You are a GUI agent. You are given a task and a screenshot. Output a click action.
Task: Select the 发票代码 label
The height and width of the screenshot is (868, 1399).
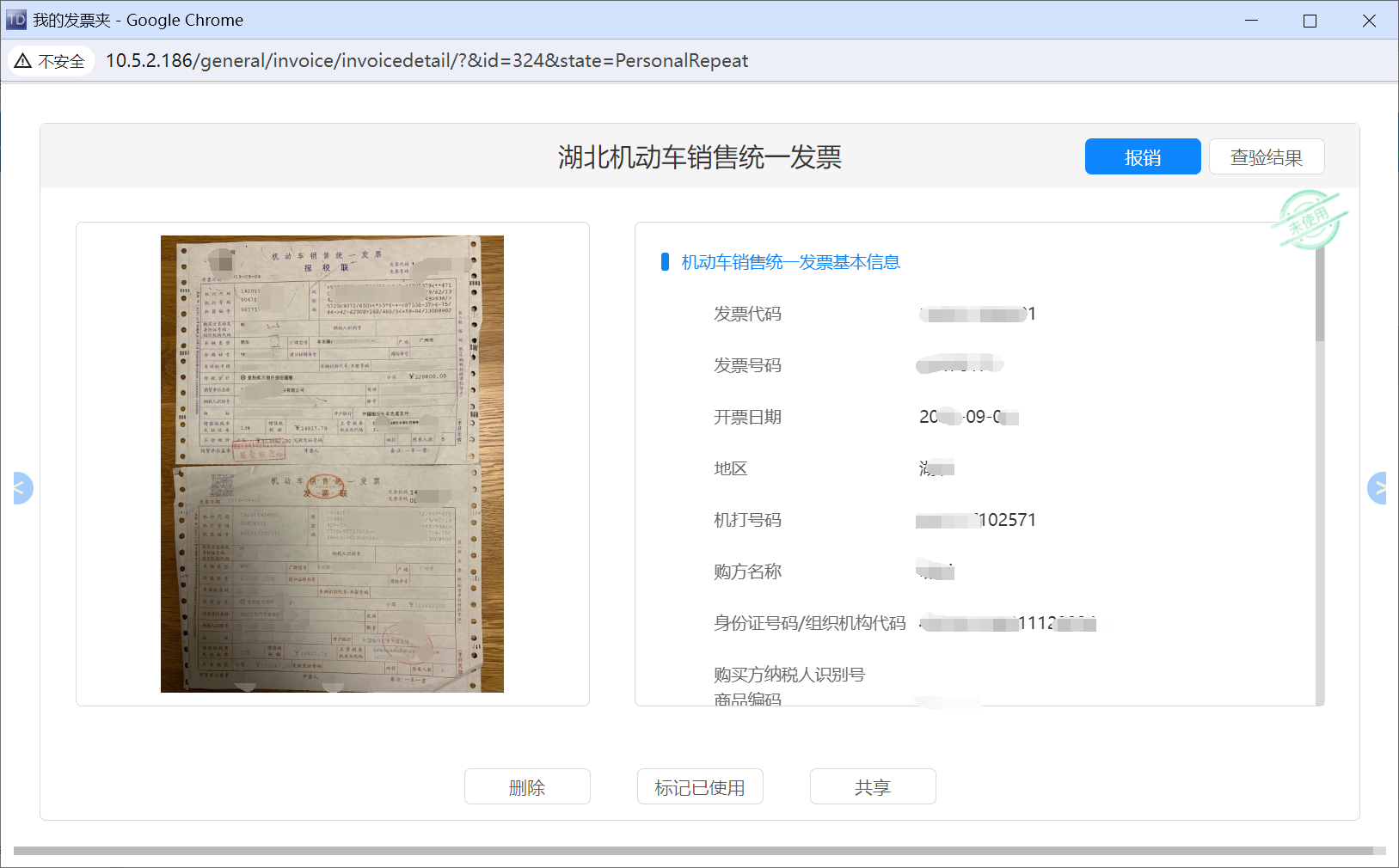[x=747, y=314]
